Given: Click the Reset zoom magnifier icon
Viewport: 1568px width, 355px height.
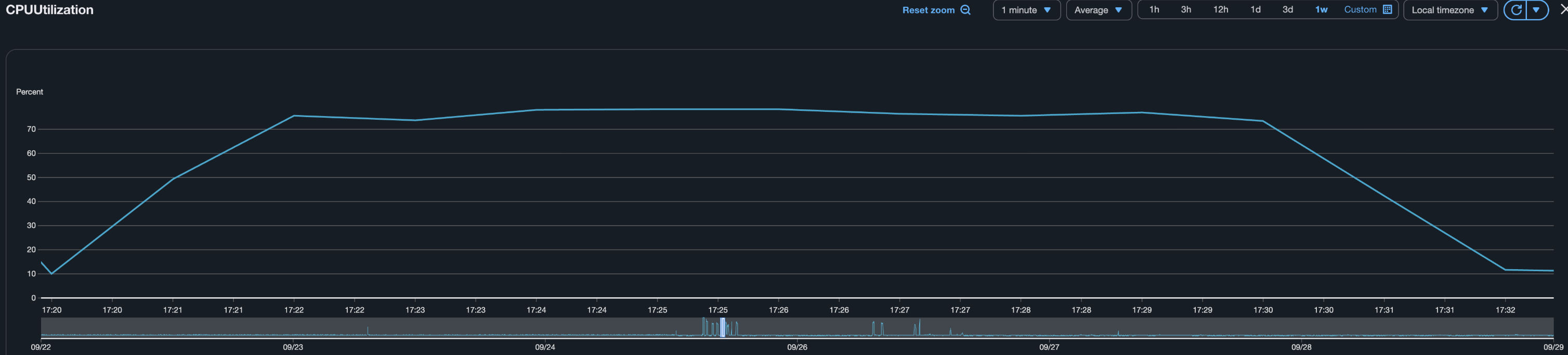Looking at the screenshot, I should point(965,10).
